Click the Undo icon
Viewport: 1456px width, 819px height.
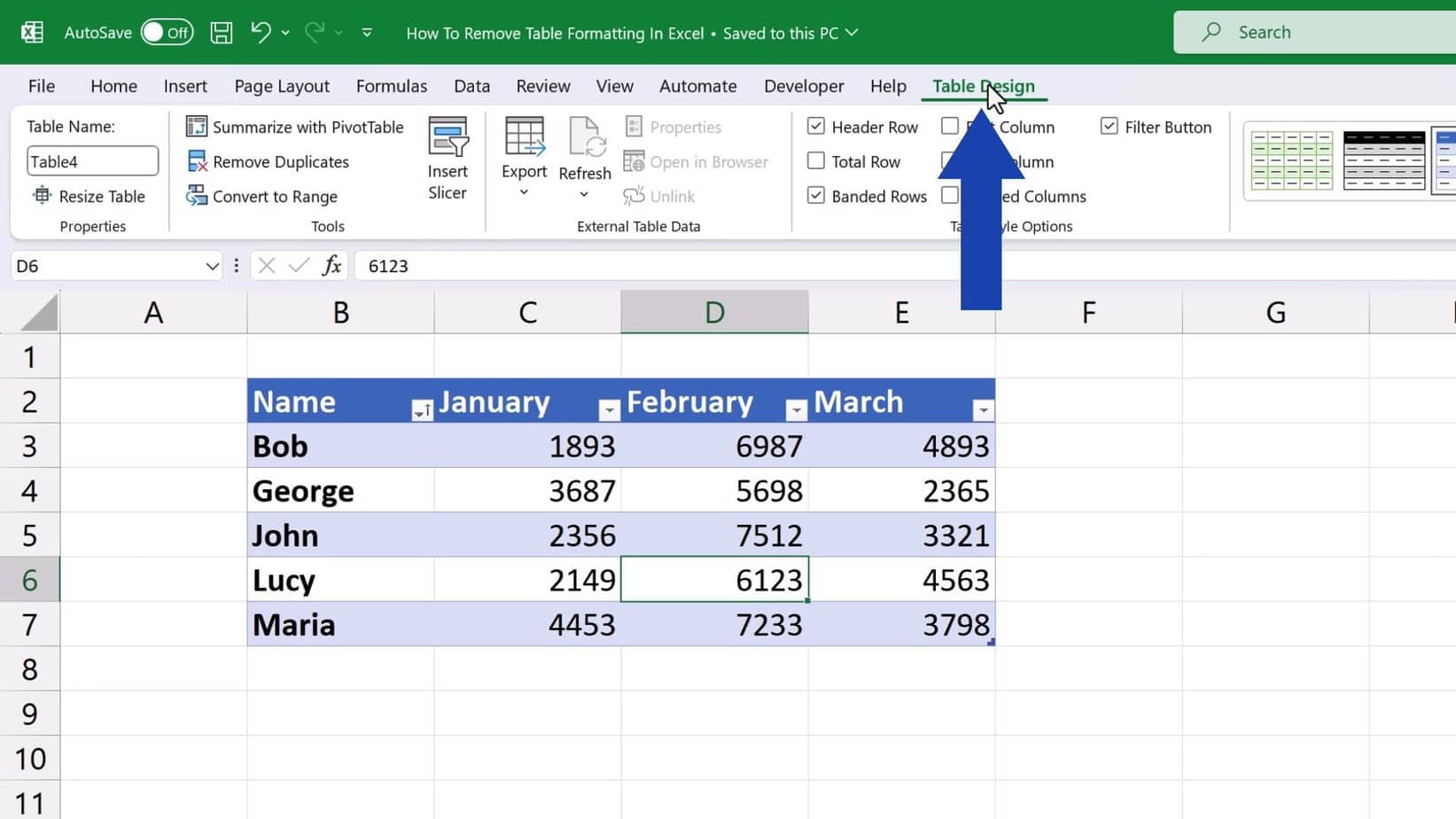point(259,32)
